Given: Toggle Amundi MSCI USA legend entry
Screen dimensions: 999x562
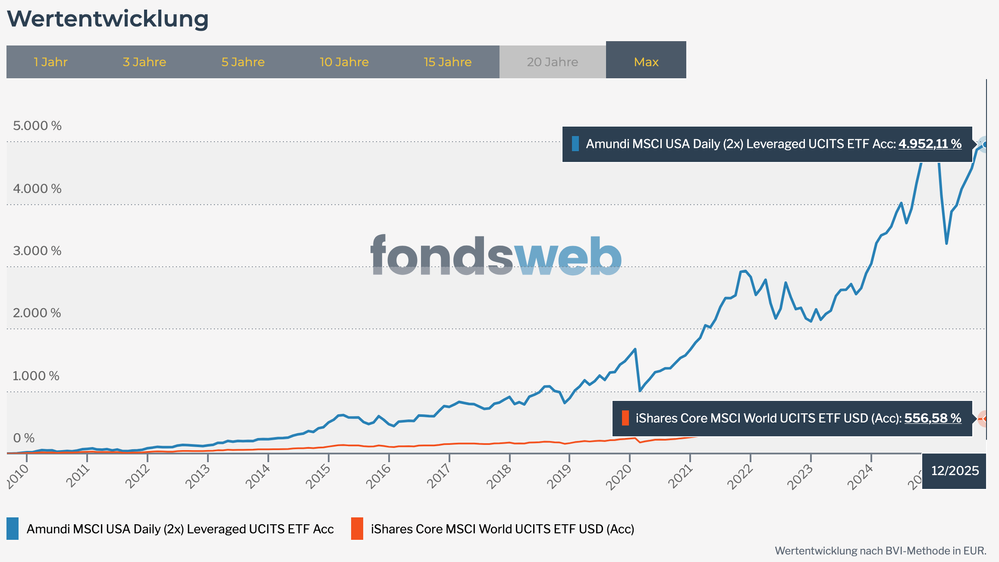Looking at the screenshot, I should pyautogui.click(x=180, y=528).
